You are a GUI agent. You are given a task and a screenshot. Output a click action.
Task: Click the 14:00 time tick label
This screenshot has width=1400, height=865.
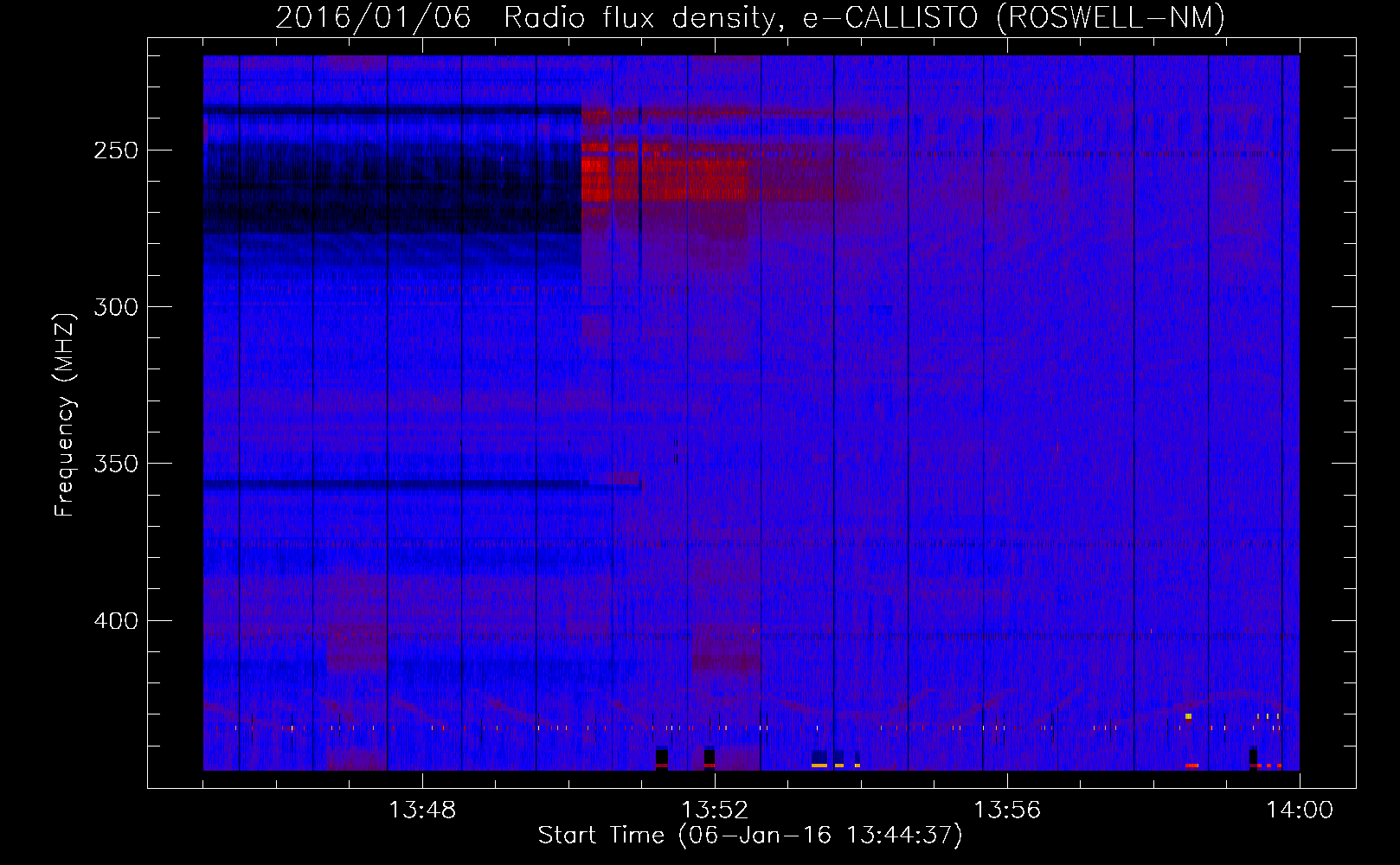(x=1300, y=811)
